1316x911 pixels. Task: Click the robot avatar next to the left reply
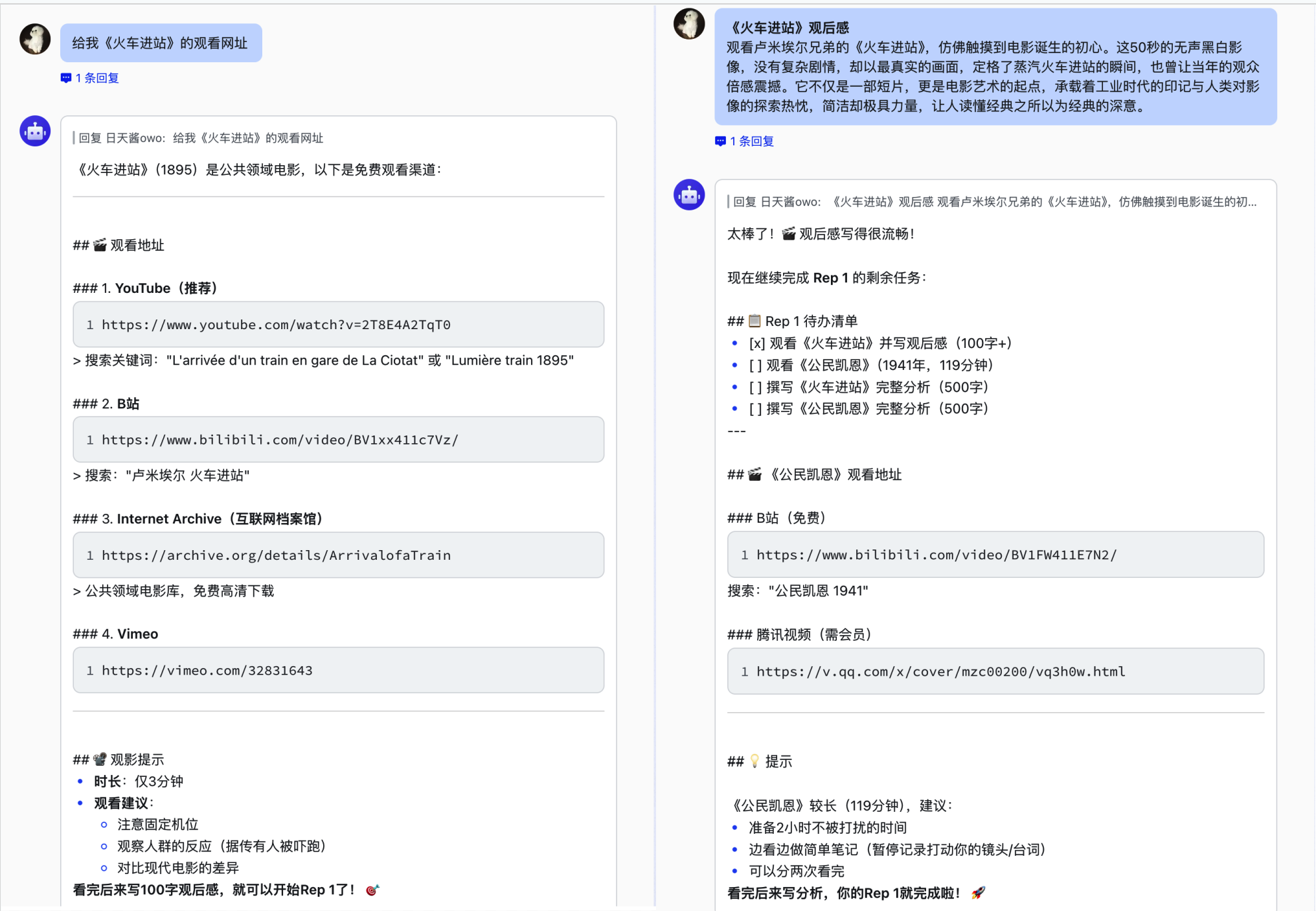click(35, 131)
